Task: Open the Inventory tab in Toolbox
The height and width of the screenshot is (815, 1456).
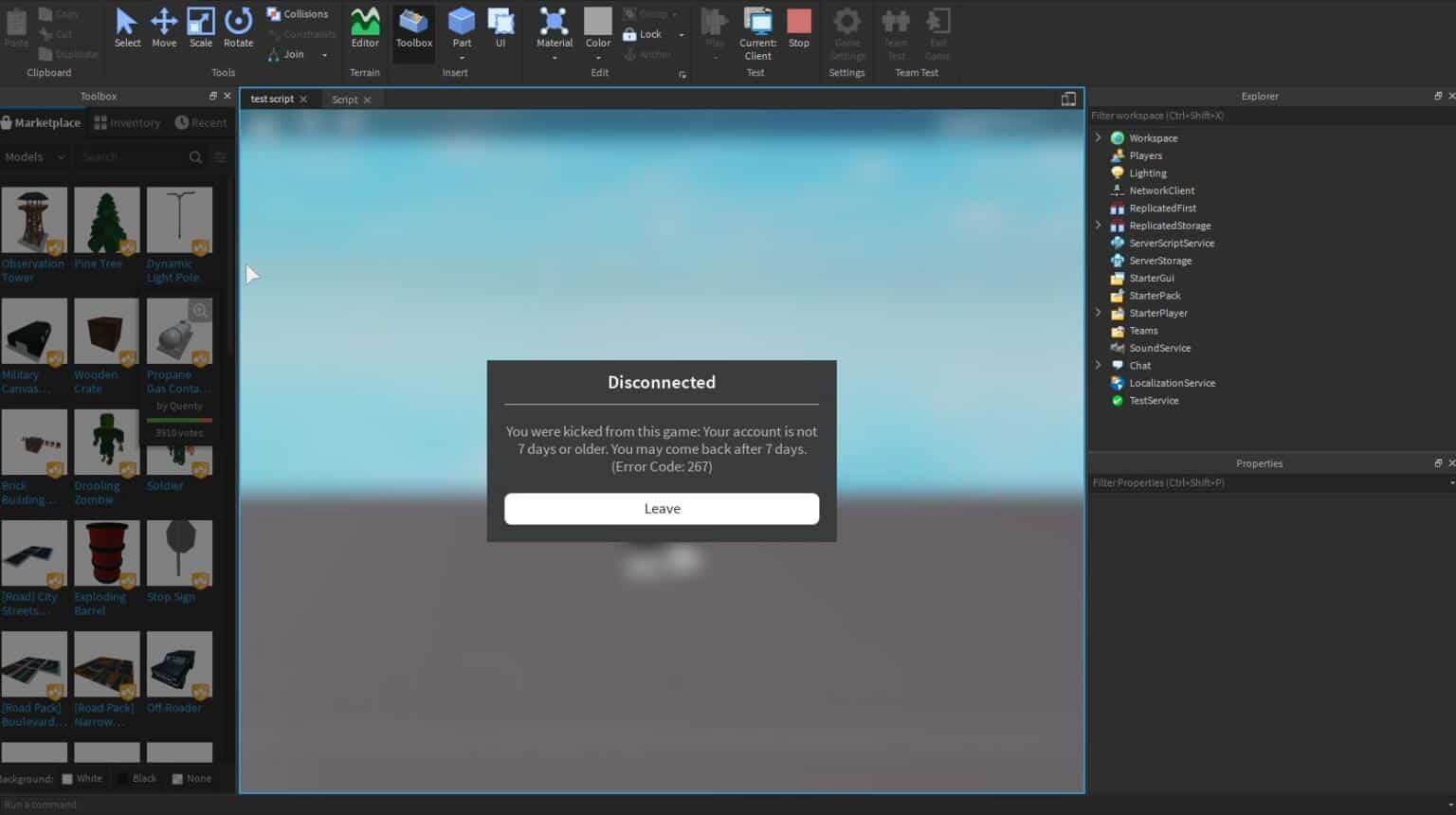Action: point(127,123)
